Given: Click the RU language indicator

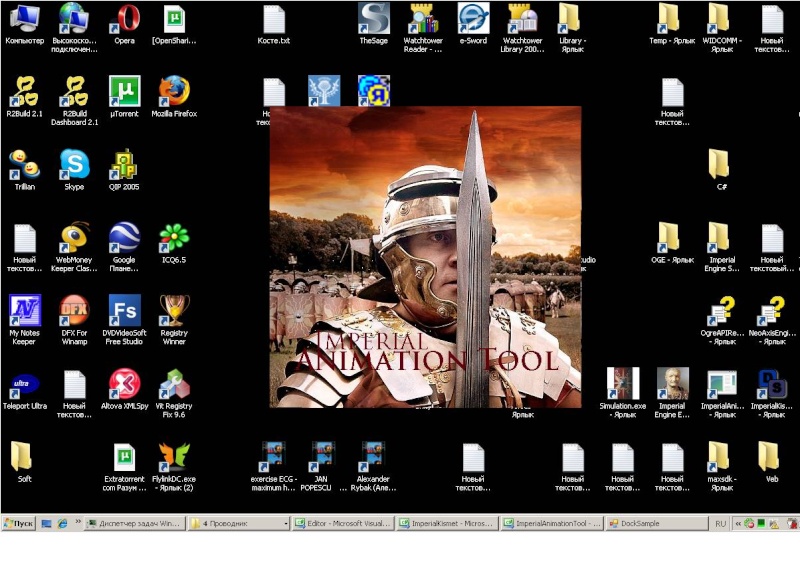Looking at the screenshot, I should pos(720,524).
